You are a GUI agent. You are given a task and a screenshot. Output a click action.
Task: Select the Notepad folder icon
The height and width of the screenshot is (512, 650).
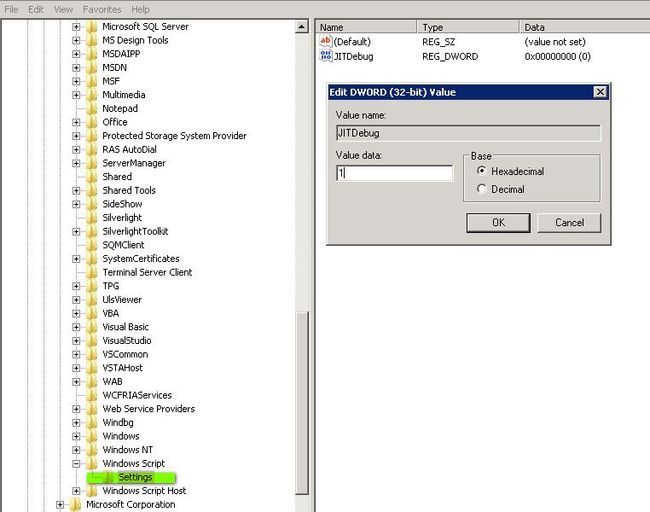click(92, 109)
